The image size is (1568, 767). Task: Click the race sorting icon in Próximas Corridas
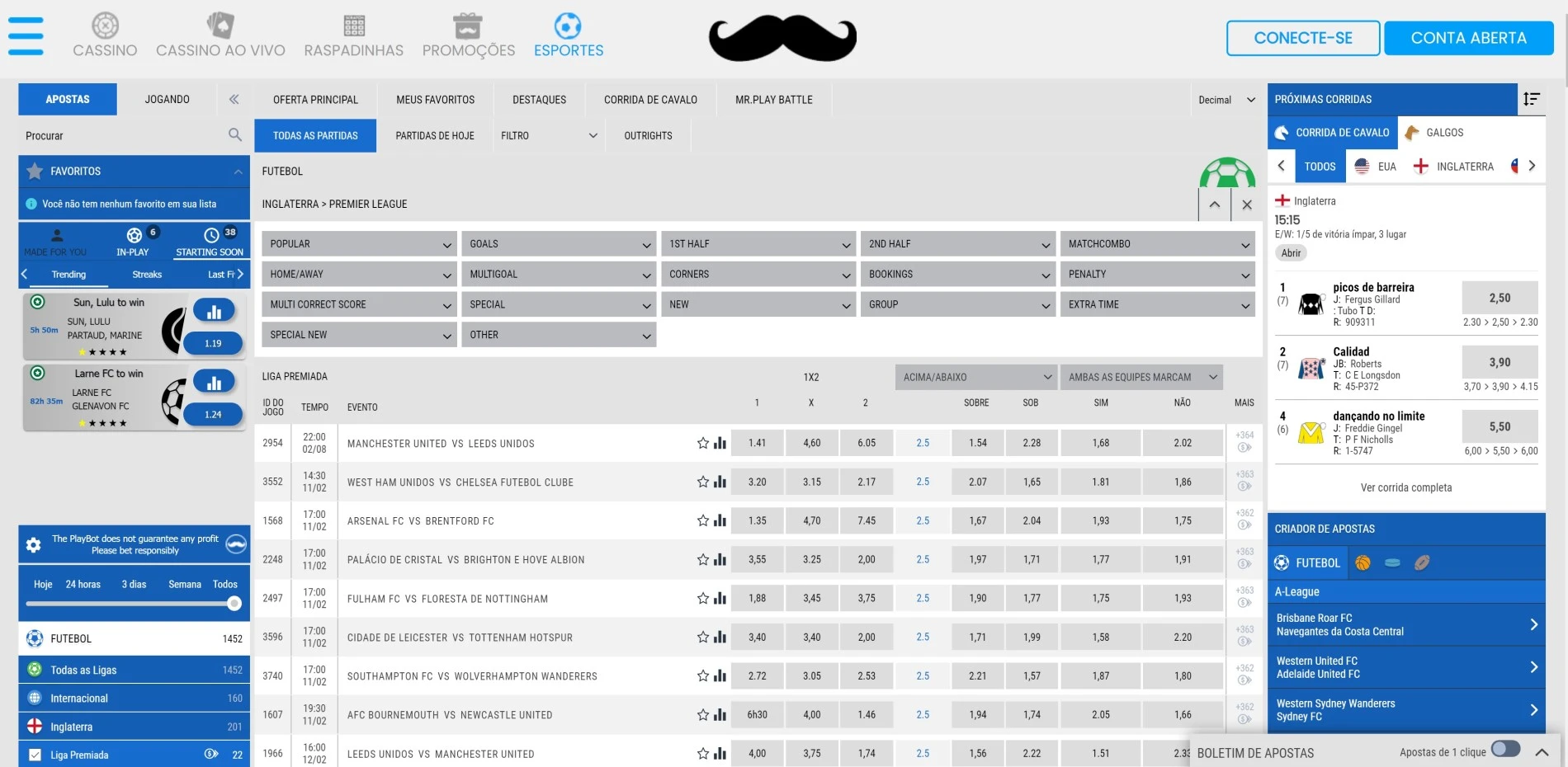(x=1532, y=99)
